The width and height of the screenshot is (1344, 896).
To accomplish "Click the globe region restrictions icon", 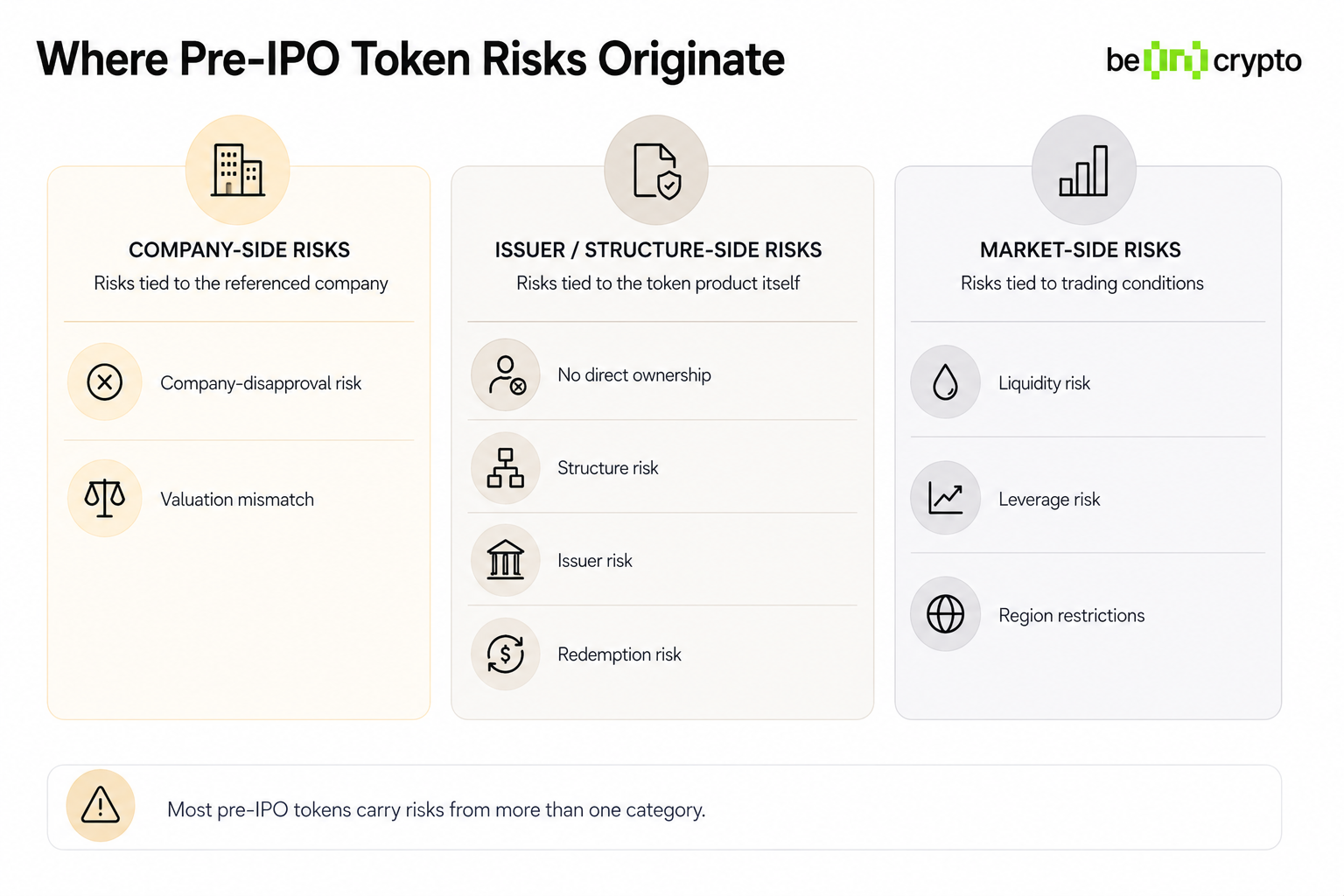I will pyautogui.click(x=945, y=614).
